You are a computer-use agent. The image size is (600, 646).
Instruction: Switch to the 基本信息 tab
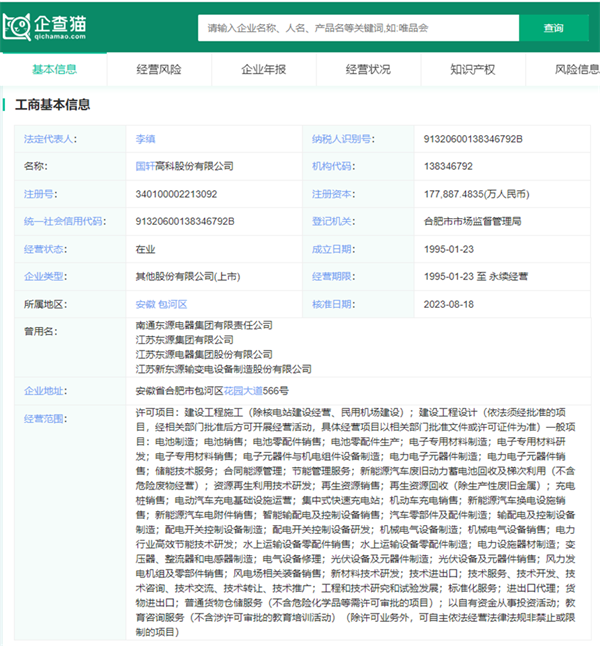coord(54,69)
